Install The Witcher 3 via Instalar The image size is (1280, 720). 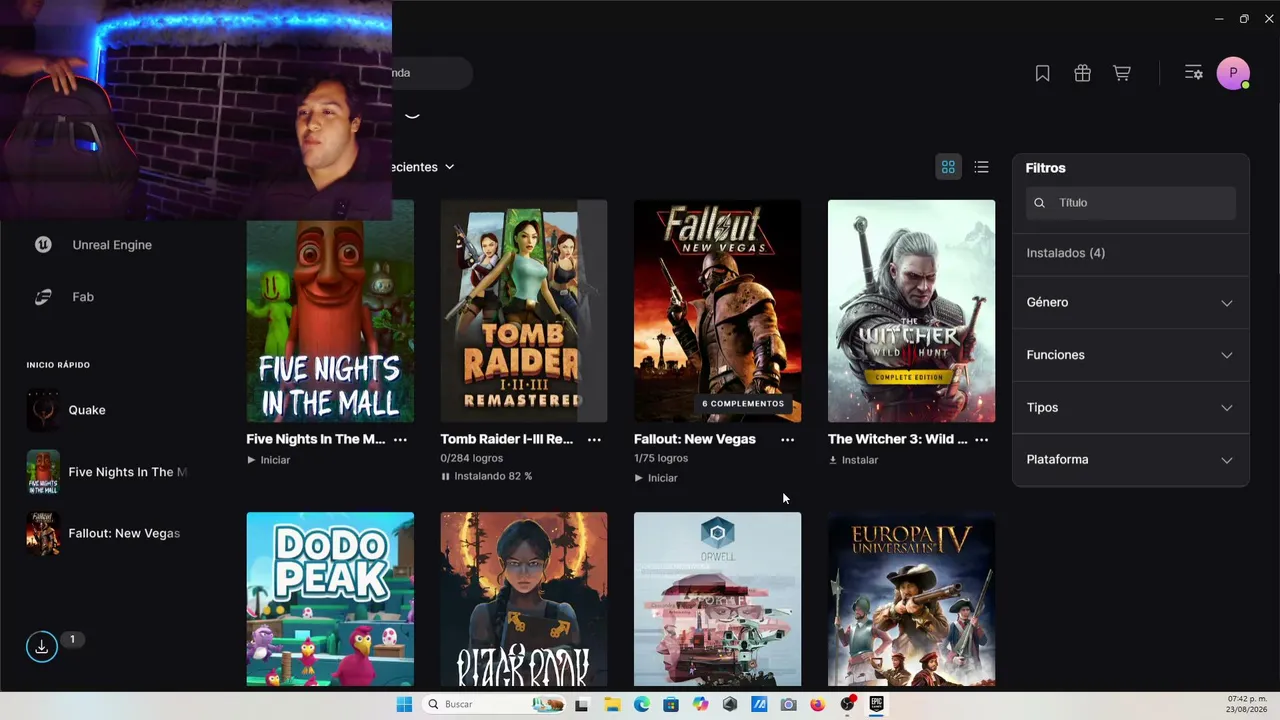pos(853,460)
